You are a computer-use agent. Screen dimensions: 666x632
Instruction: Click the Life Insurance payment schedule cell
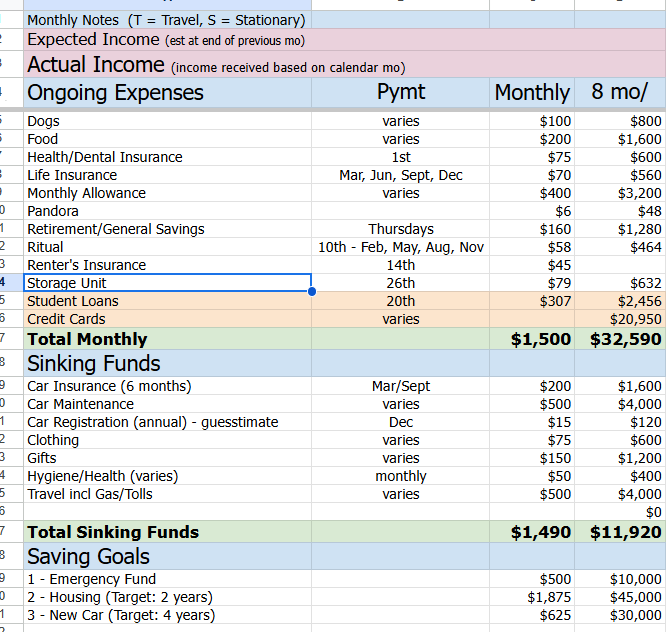(400, 175)
